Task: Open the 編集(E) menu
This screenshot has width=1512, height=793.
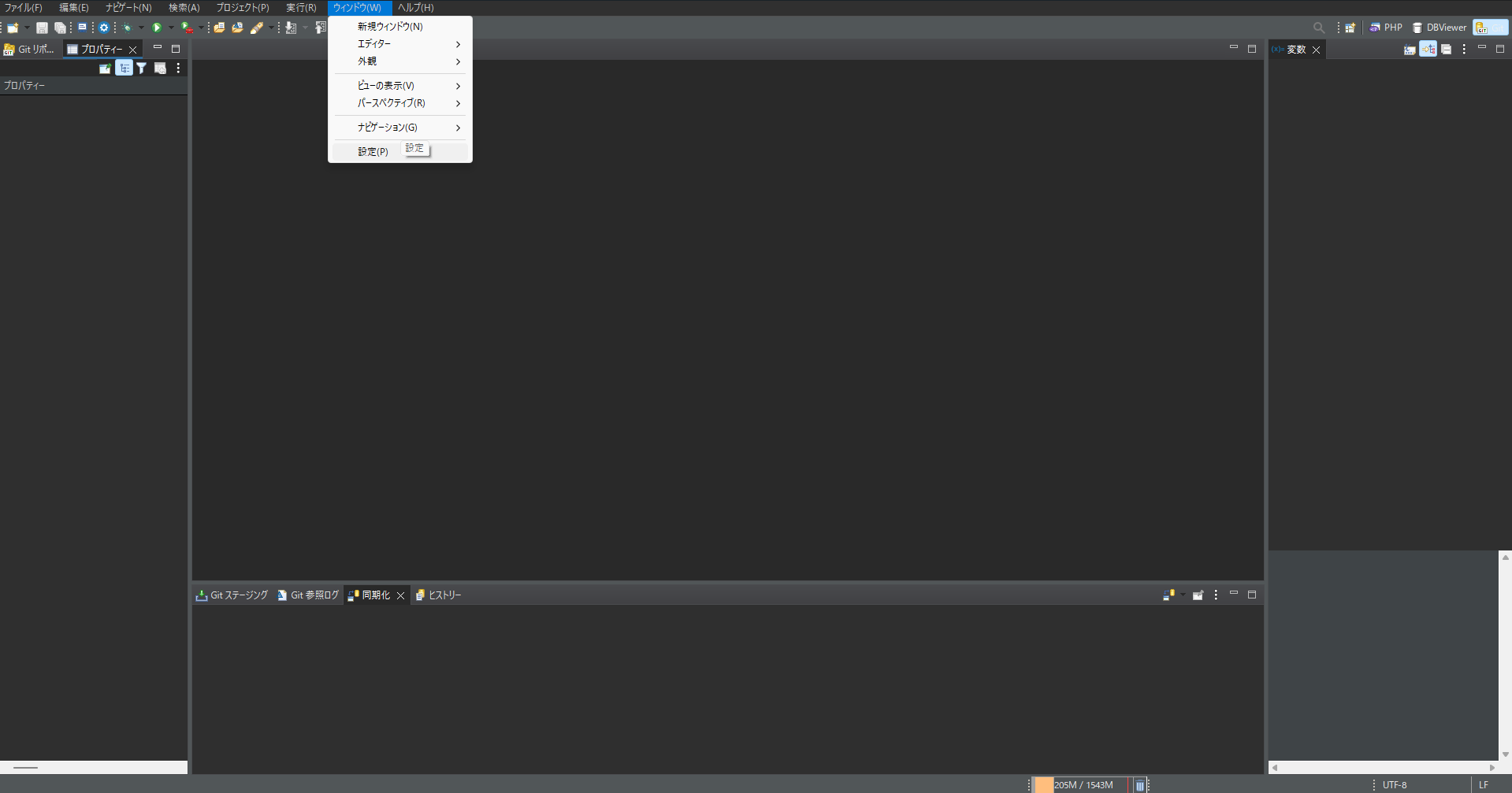Action: (x=74, y=8)
